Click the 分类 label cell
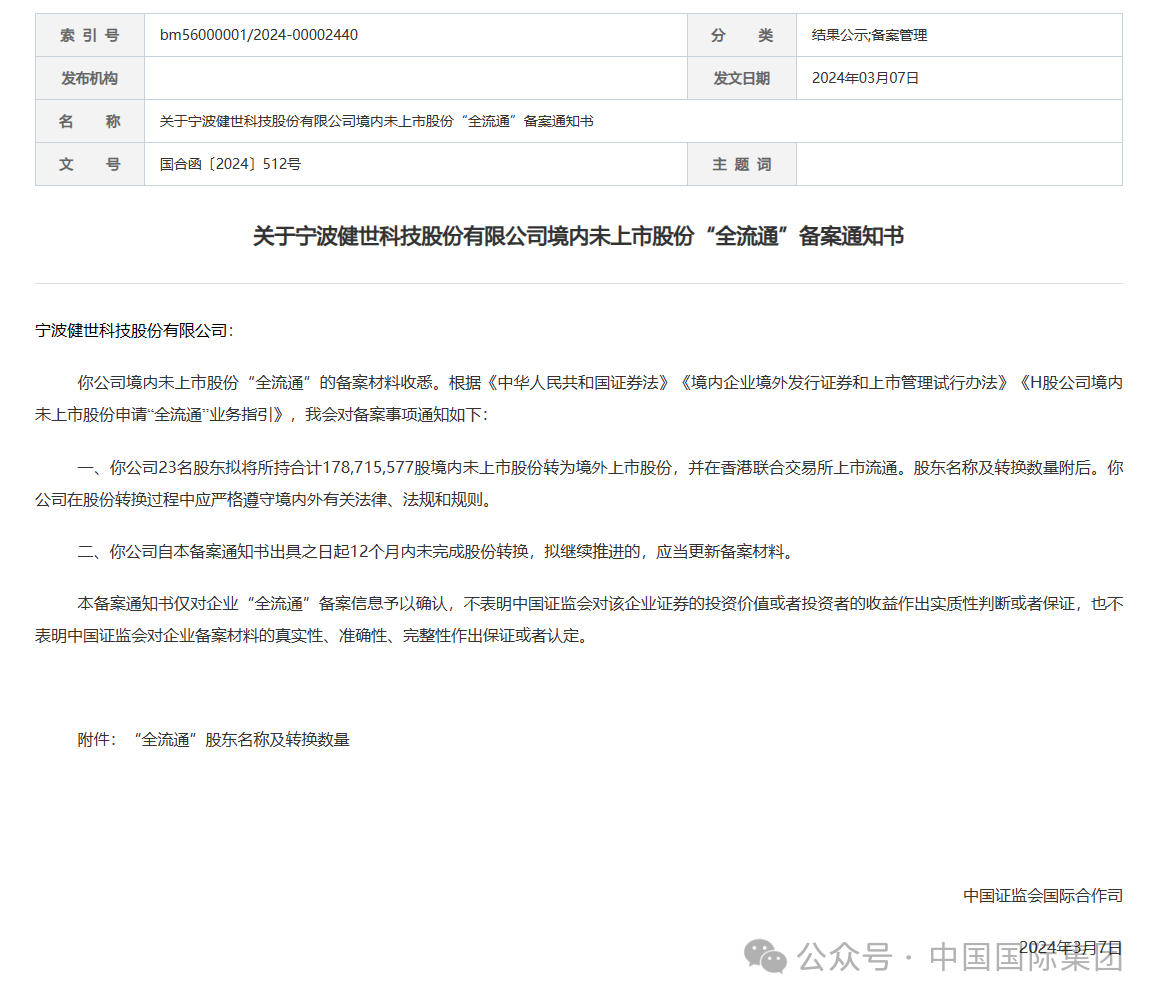Image resolution: width=1161 pixels, height=1003 pixels. (742, 35)
